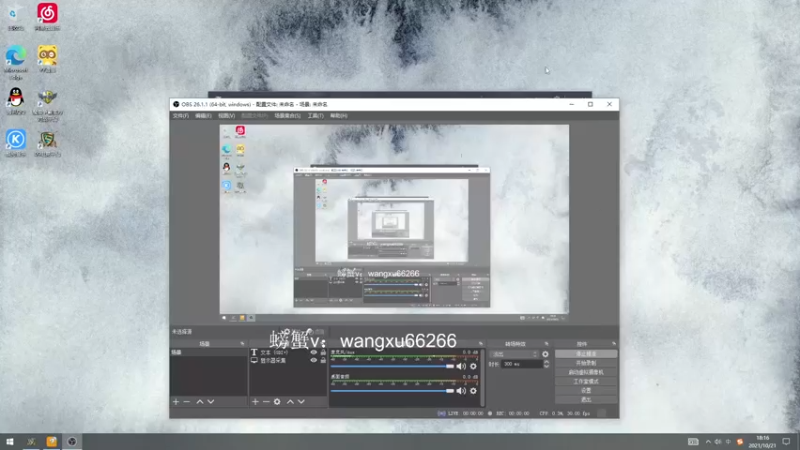The width and height of the screenshot is (800, 450).
Task: Click the orange app icon in taskbar
Action: [x=52, y=442]
